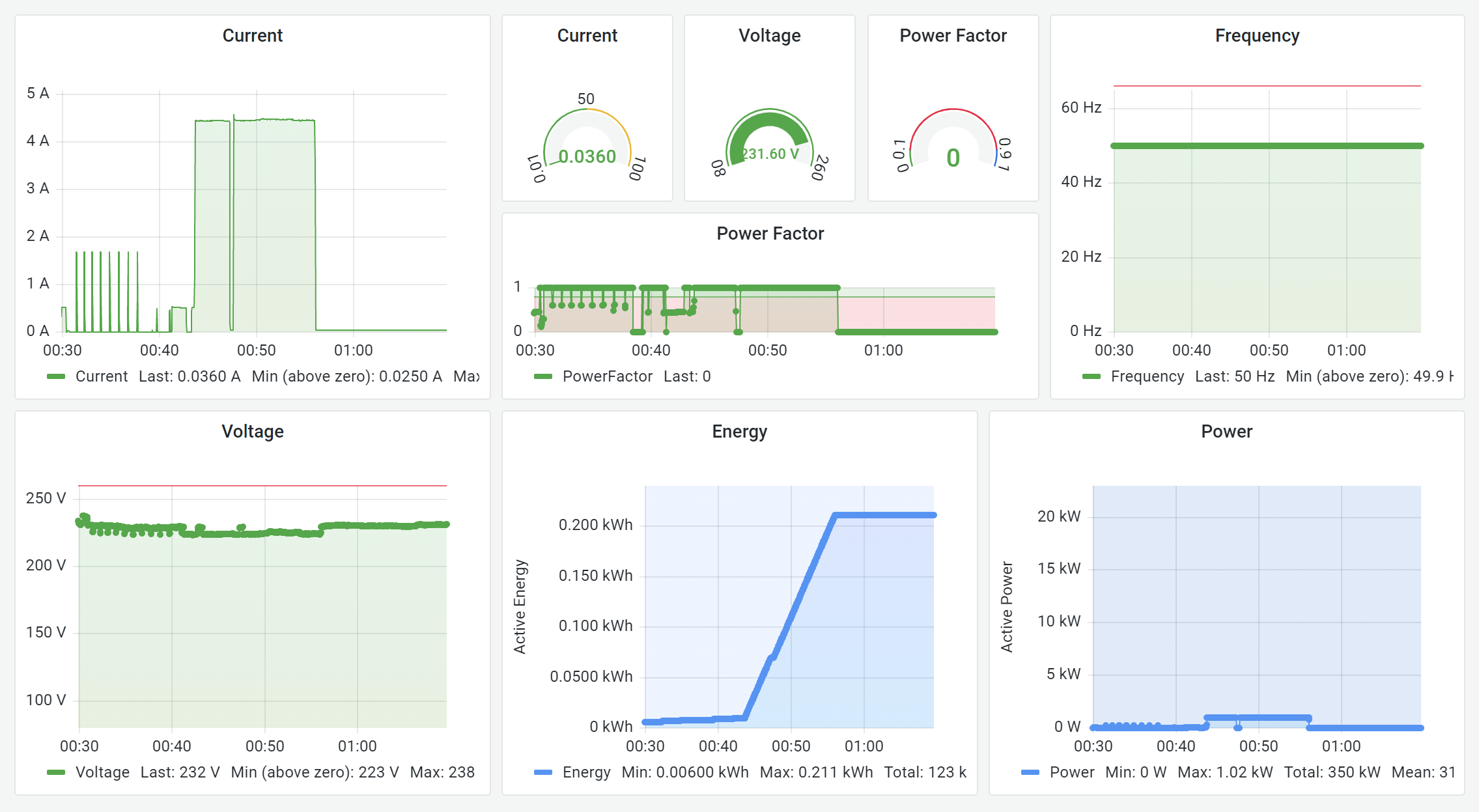This screenshot has width=1479, height=812.
Task: Toggle the Energy series visibility in legend
Action: tap(585, 772)
